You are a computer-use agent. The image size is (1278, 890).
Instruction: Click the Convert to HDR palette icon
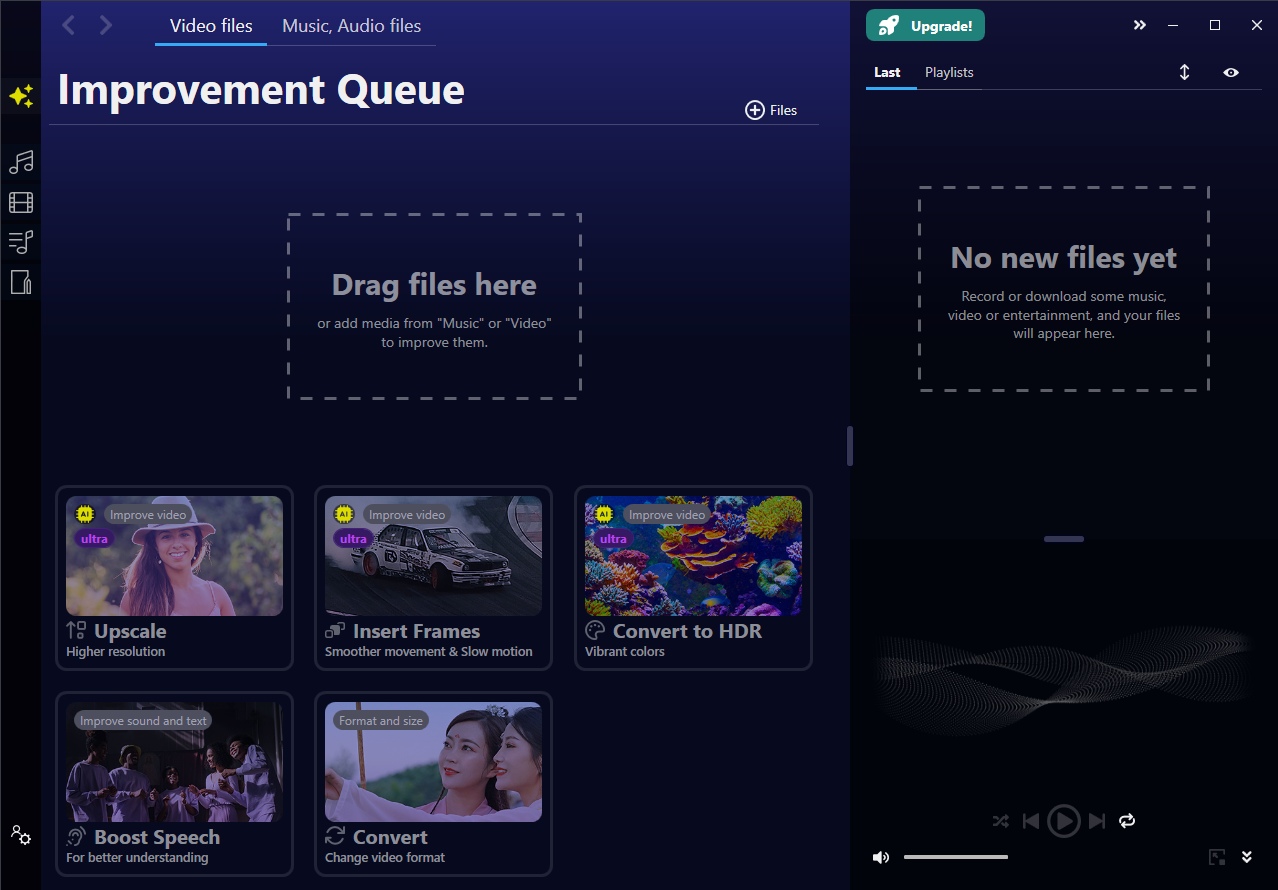(595, 631)
